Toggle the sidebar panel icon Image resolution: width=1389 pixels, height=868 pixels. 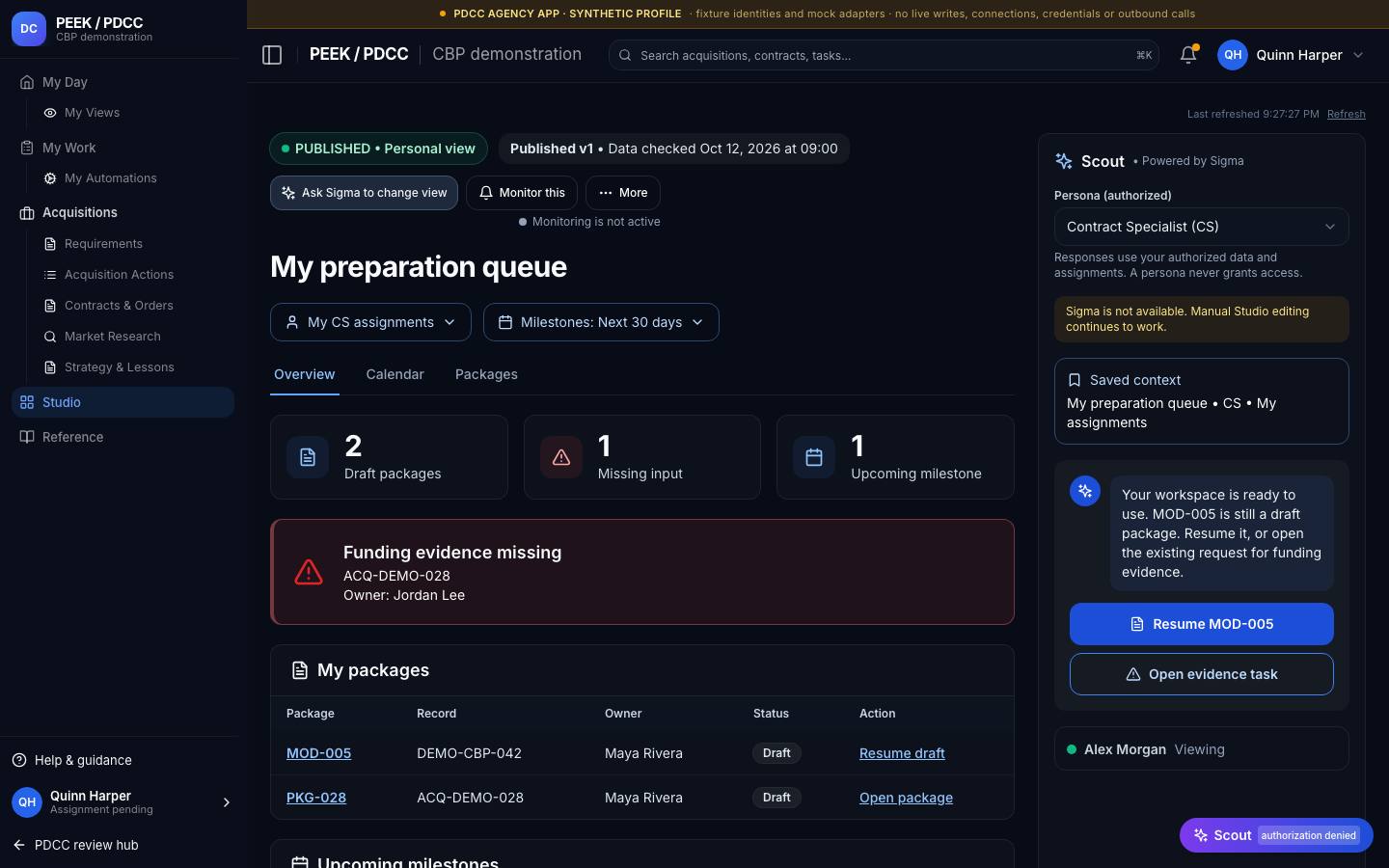pyautogui.click(x=272, y=55)
